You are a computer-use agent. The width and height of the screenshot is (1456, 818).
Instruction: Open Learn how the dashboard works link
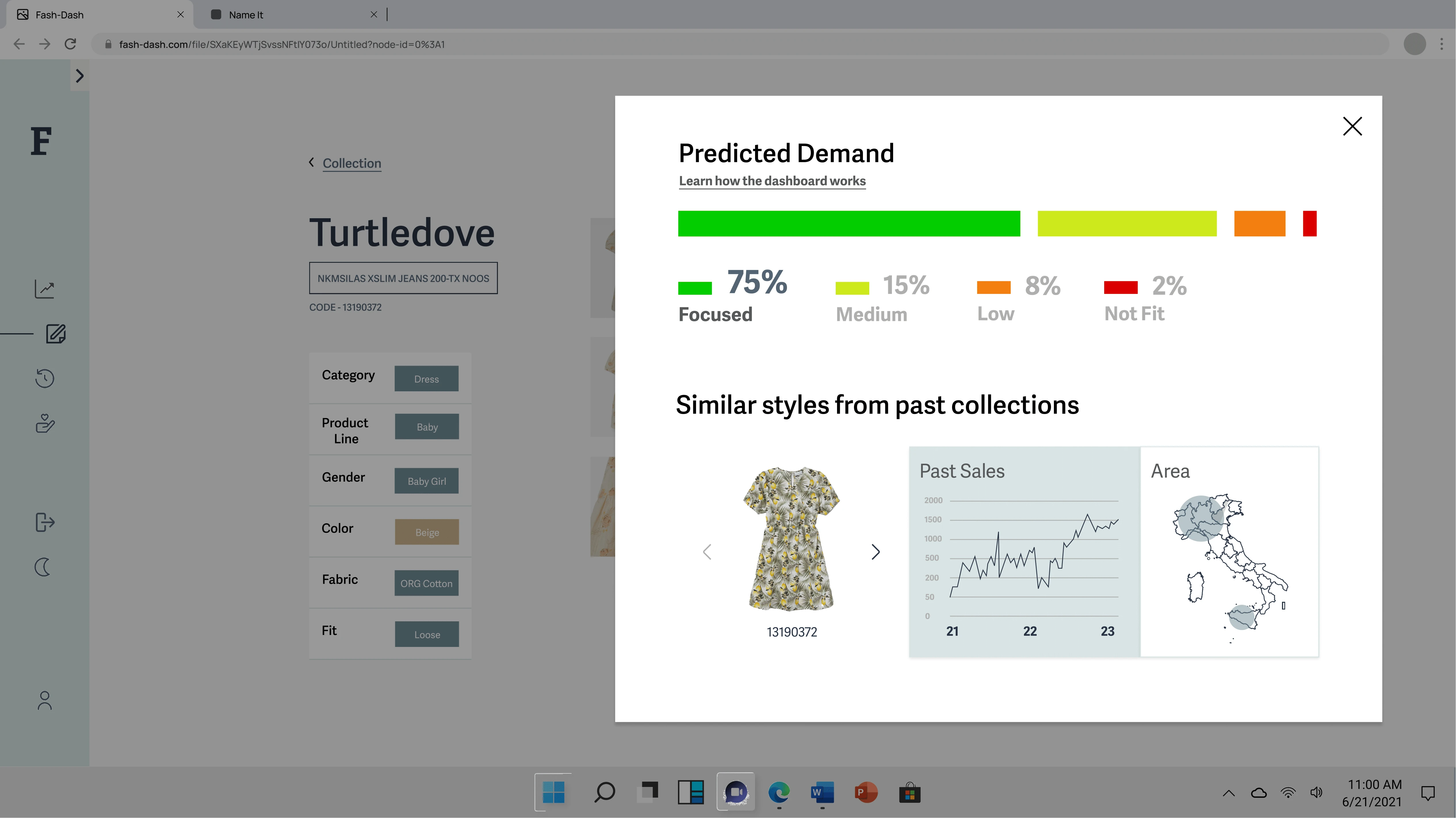coord(772,181)
